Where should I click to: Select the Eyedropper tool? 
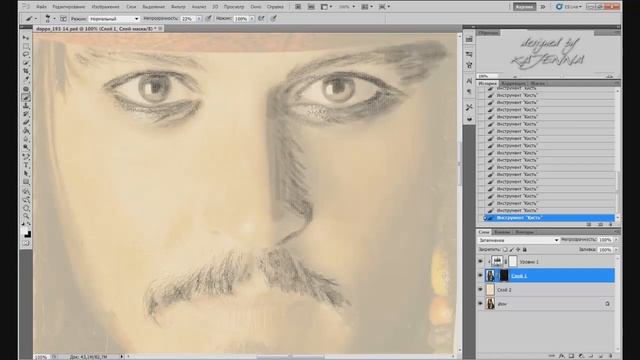(x=26, y=80)
